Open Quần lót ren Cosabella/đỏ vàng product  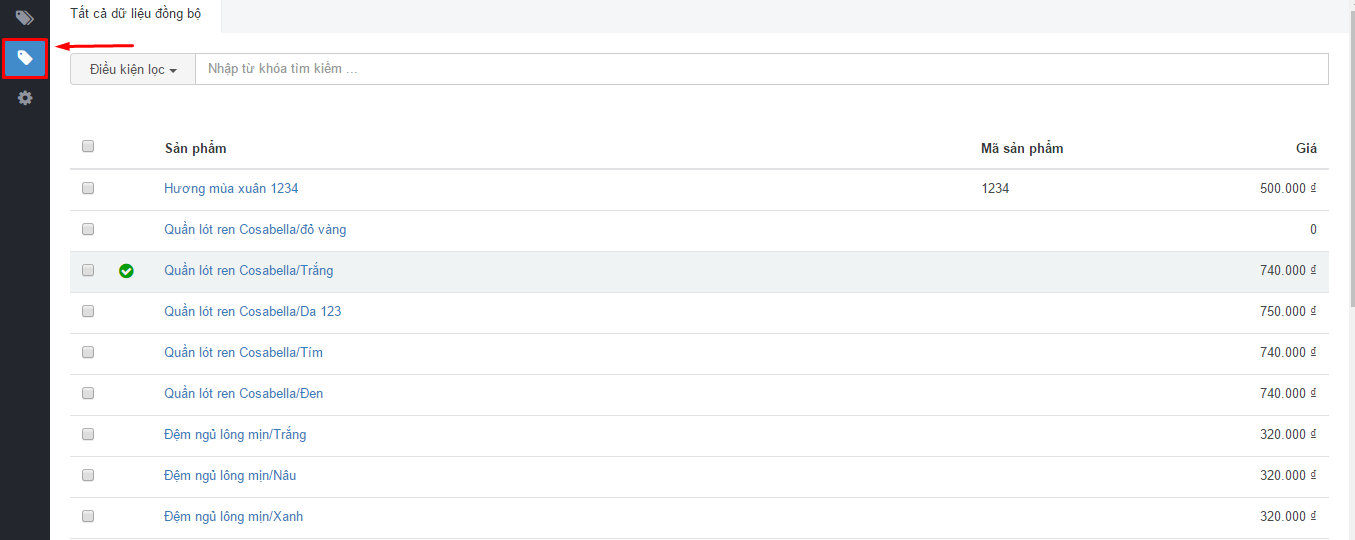(255, 229)
